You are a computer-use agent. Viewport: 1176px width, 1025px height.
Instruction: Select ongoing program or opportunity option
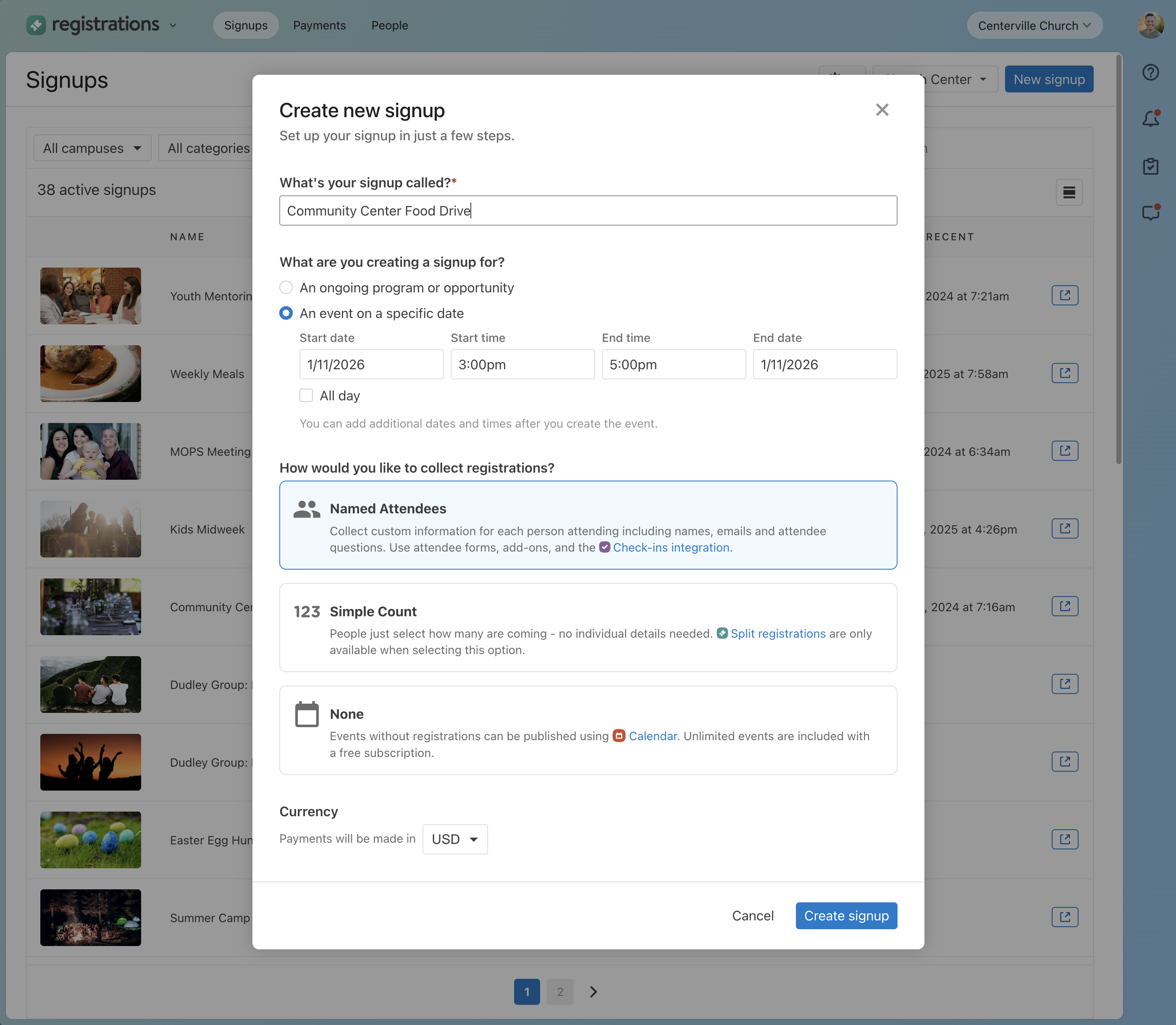(x=286, y=288)
